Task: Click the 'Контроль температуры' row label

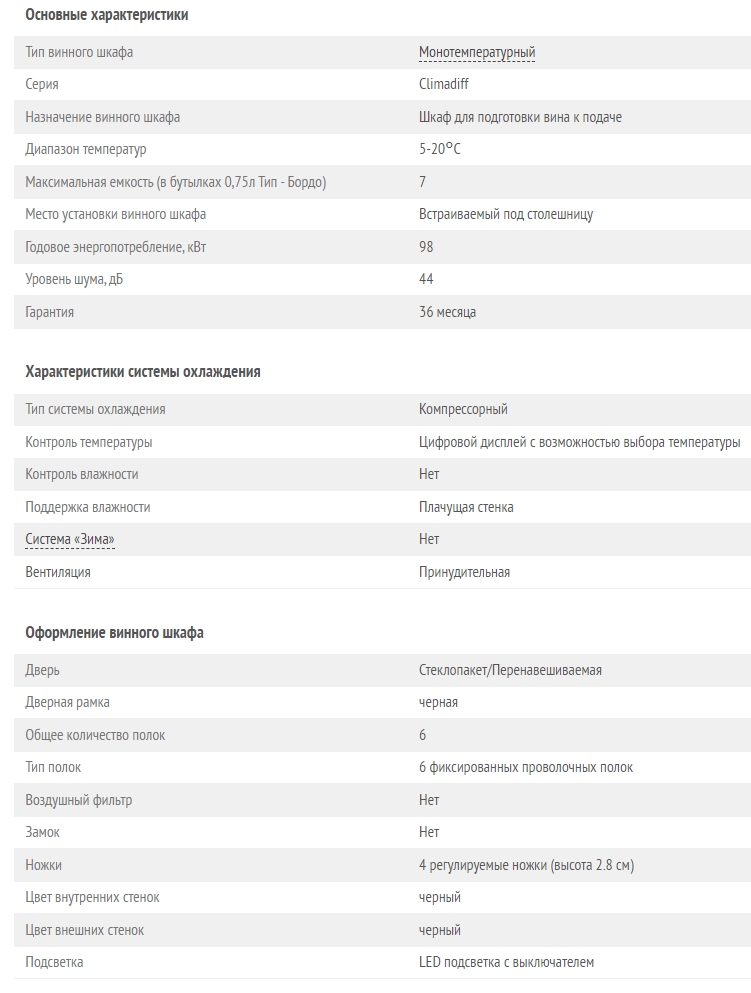Action: click(x=89, y=442)
